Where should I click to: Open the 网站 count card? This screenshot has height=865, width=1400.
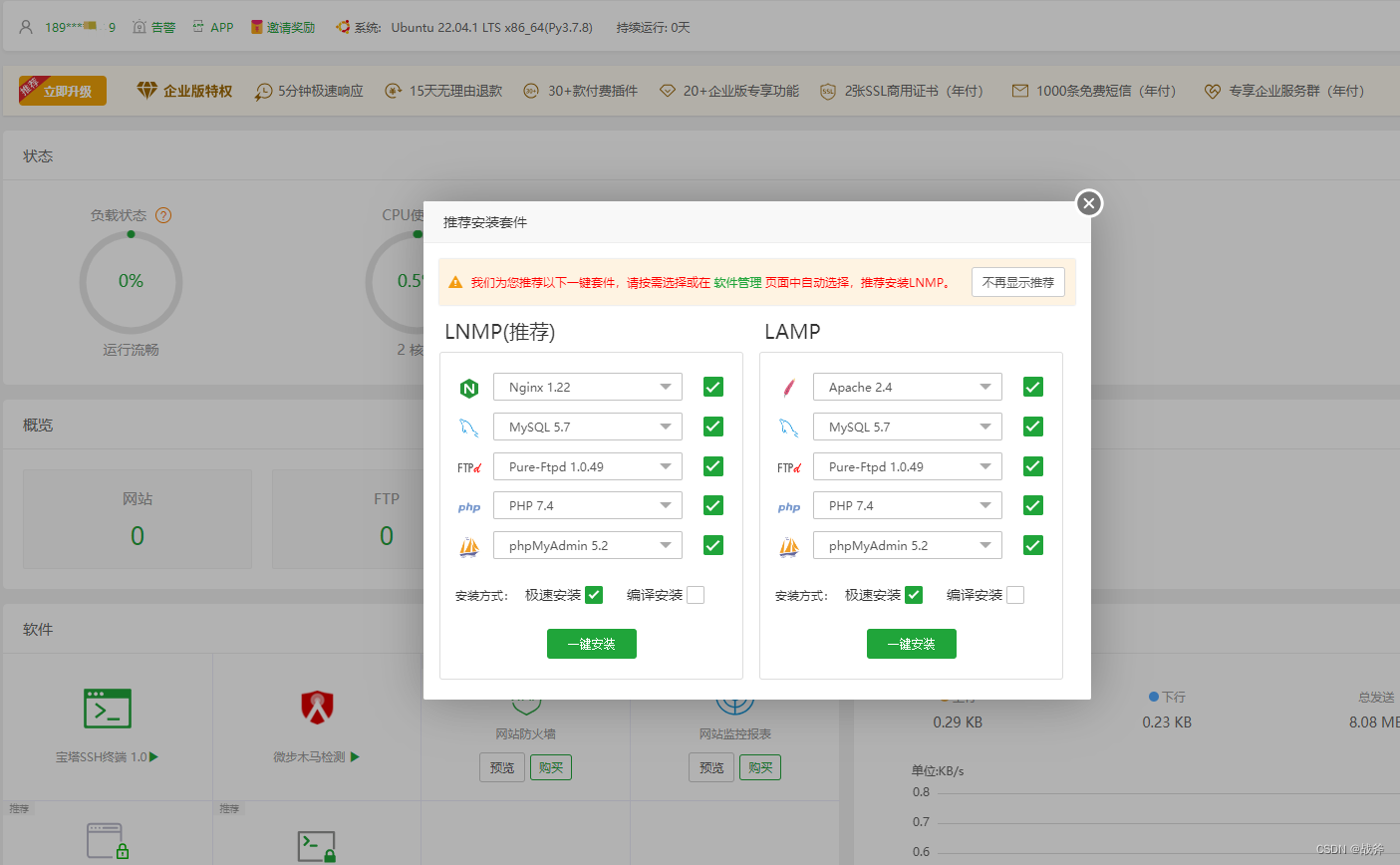tap(138, 519)
